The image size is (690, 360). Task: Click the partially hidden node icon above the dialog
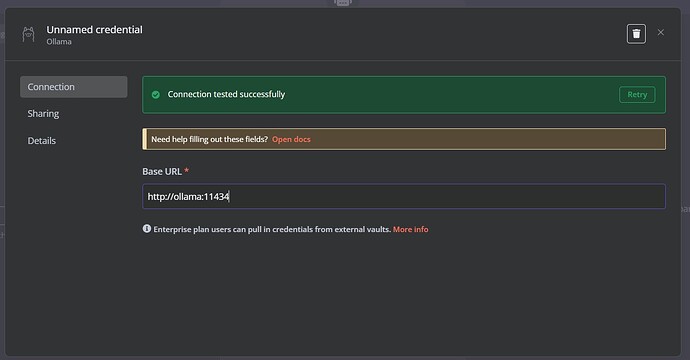[342, 3]
